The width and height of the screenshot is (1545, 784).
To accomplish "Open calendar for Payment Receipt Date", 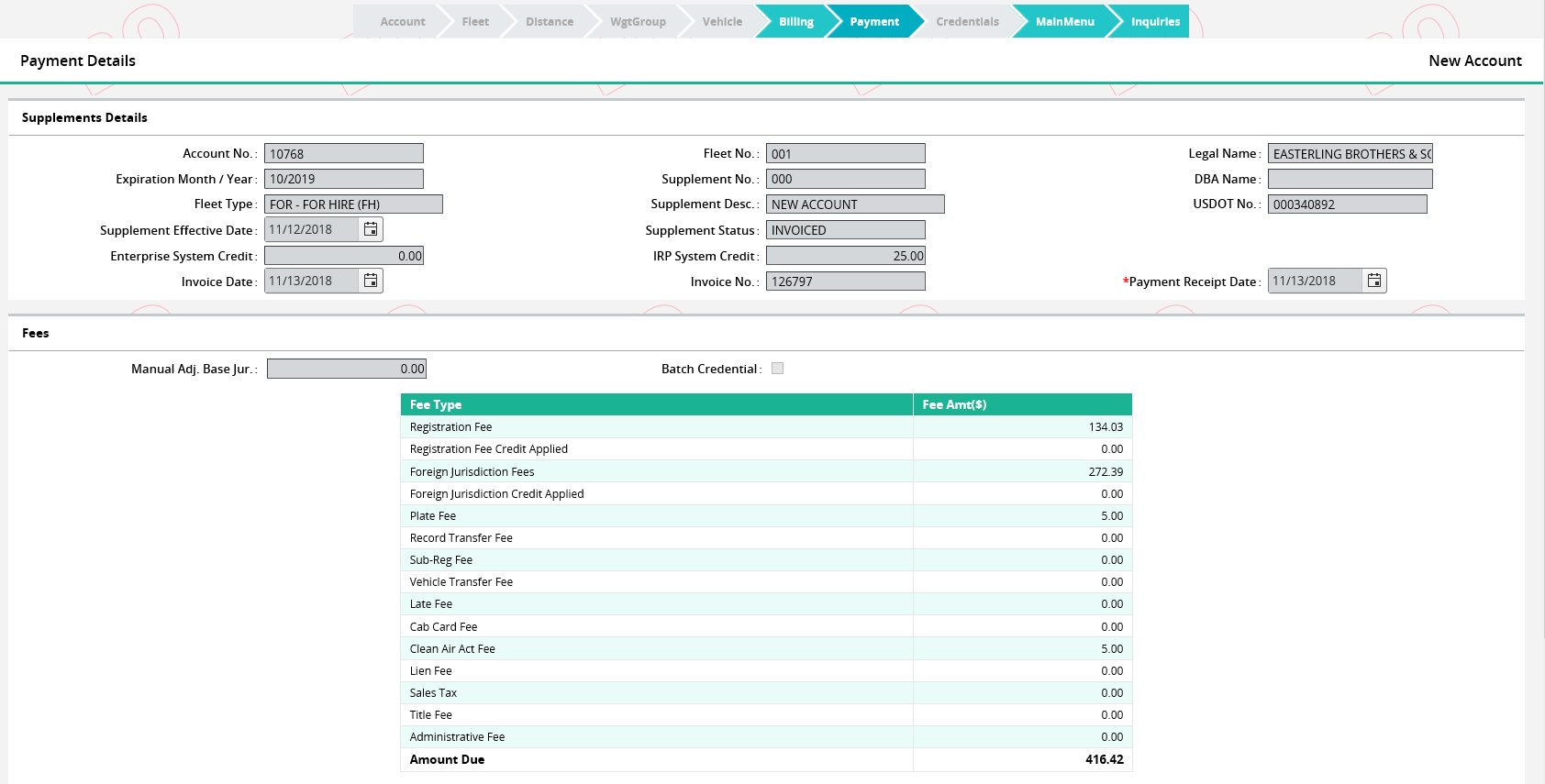I will (x=1374, y=281).
